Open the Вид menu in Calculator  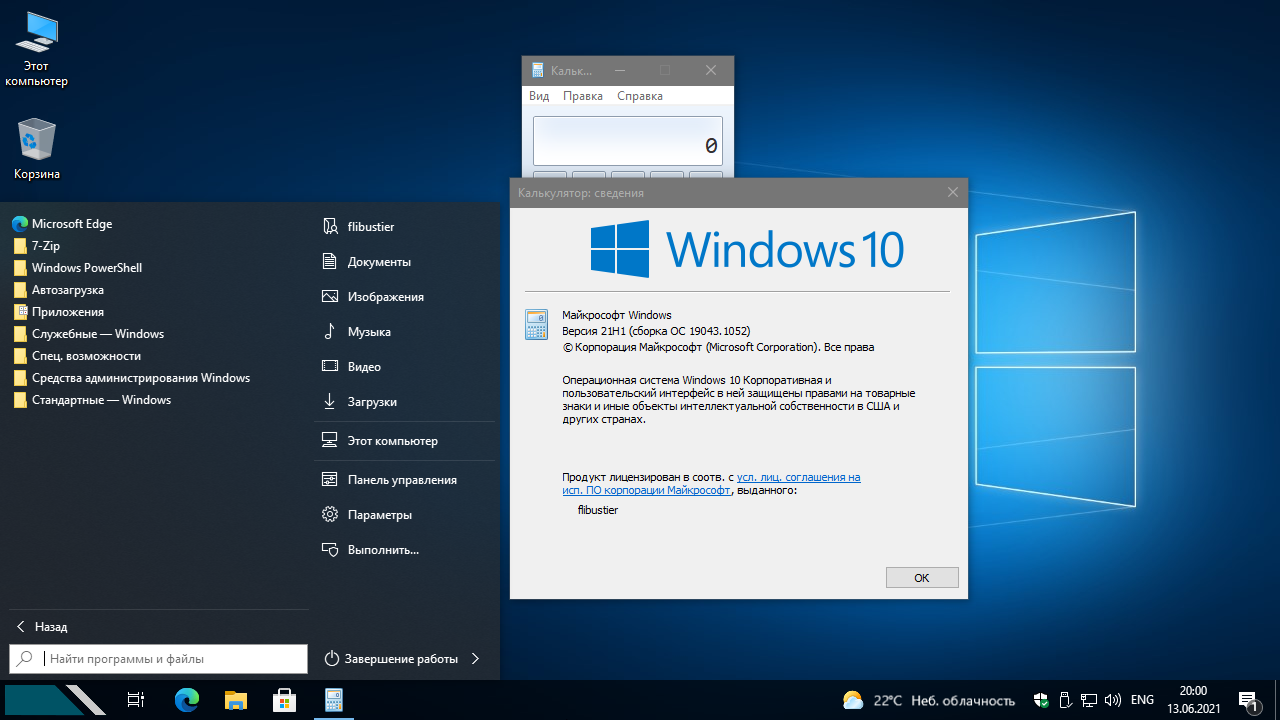click(x=539, y=96)
